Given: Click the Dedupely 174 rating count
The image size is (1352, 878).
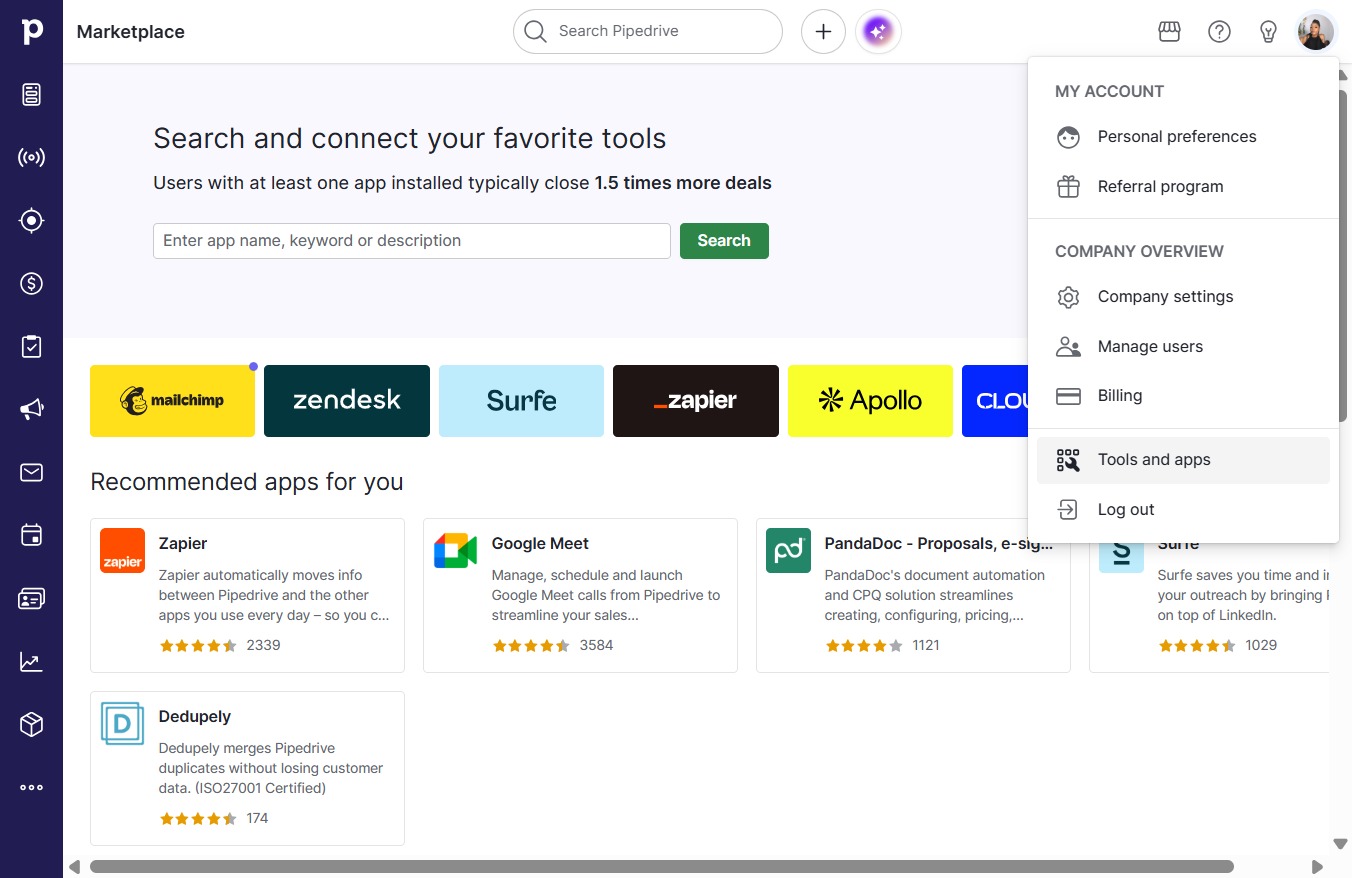Looking at the screenshot, I should (x=257, y=819).
